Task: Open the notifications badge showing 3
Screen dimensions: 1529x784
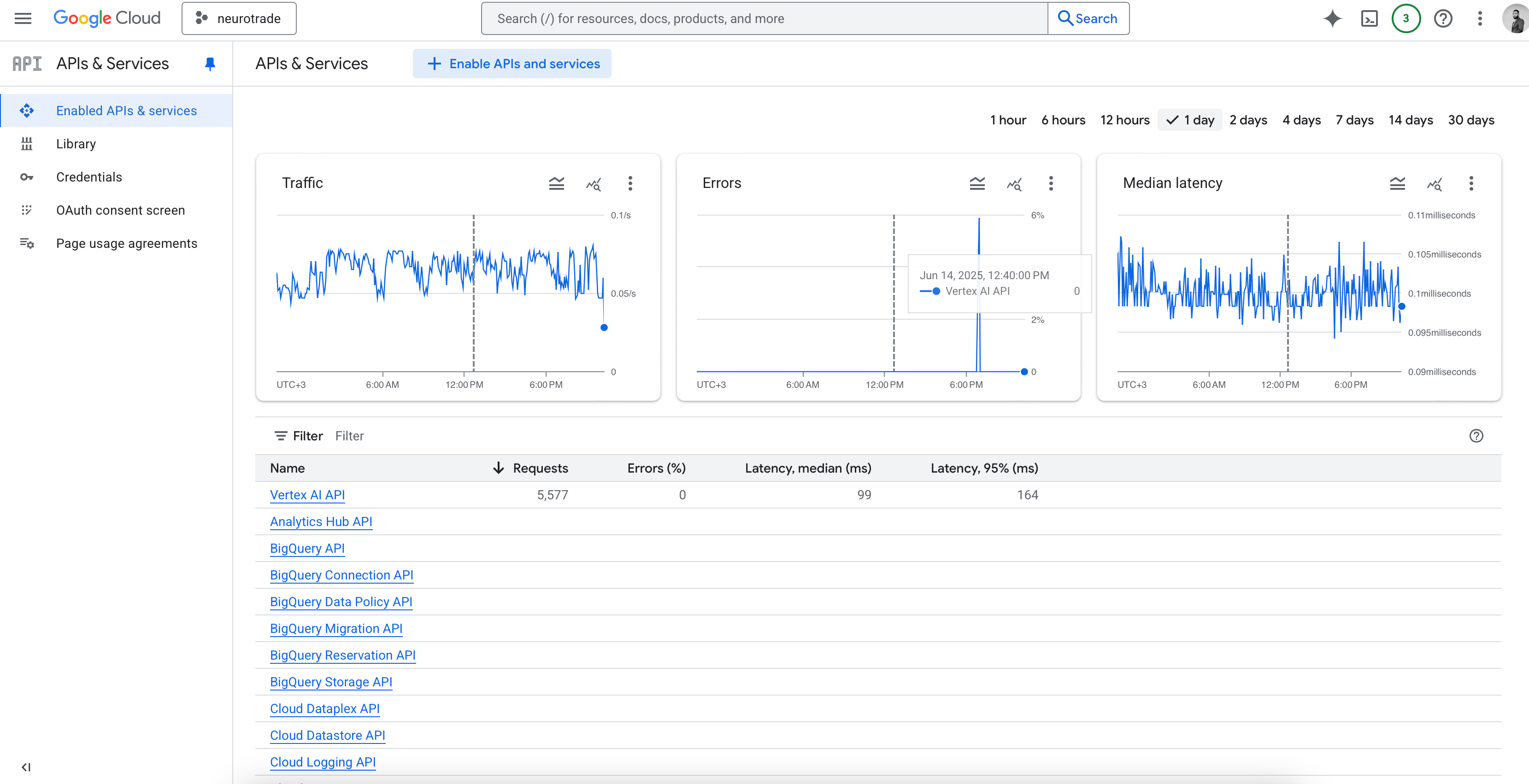Action: tap(1406, 18)
